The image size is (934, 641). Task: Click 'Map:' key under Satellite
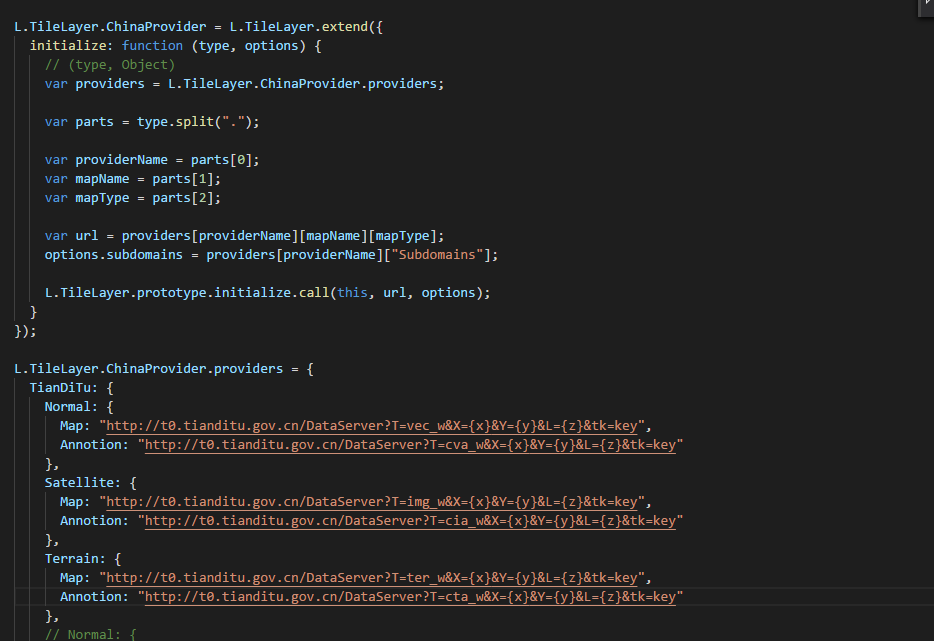[75, 502]
